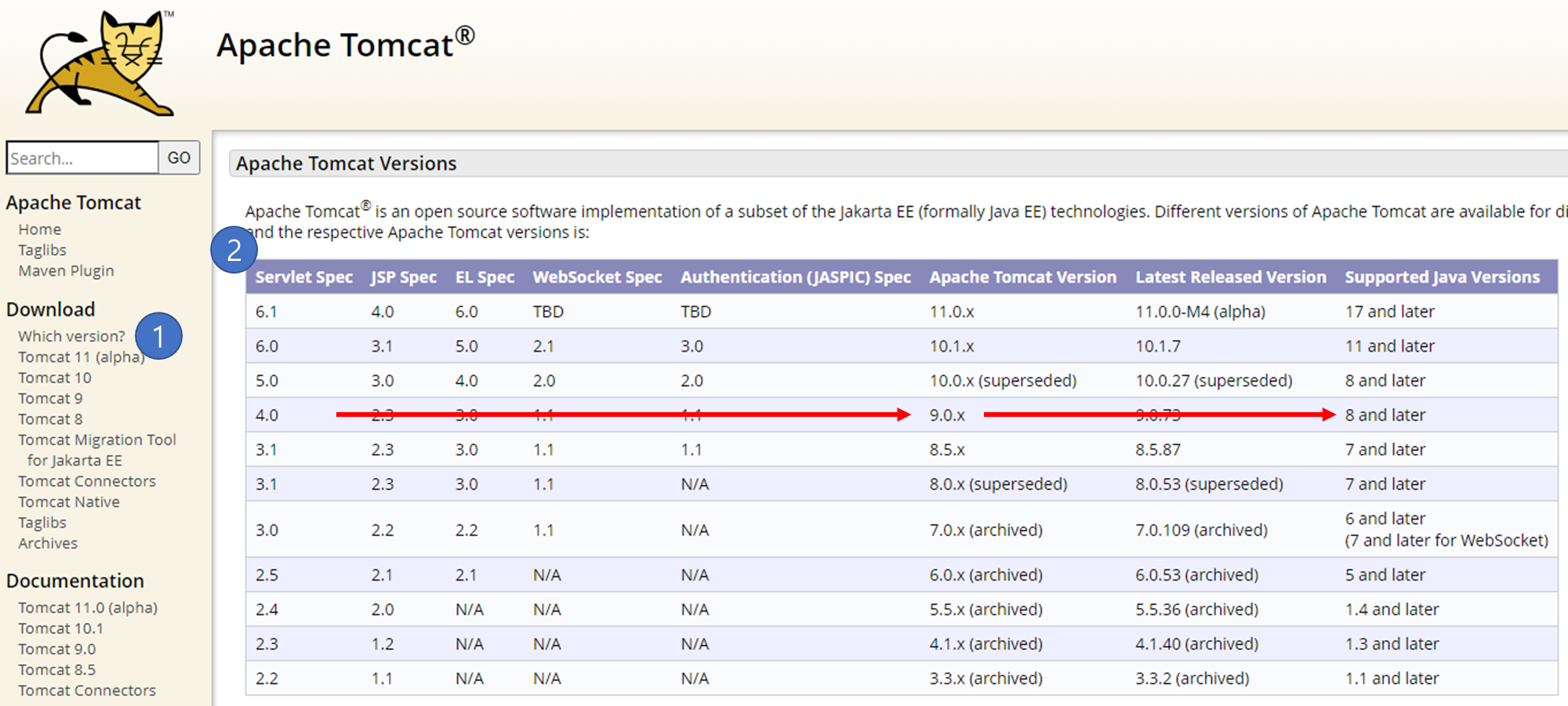
Task: Click the 6.0.53 (archived) cell
Action: click(1197, 574)
